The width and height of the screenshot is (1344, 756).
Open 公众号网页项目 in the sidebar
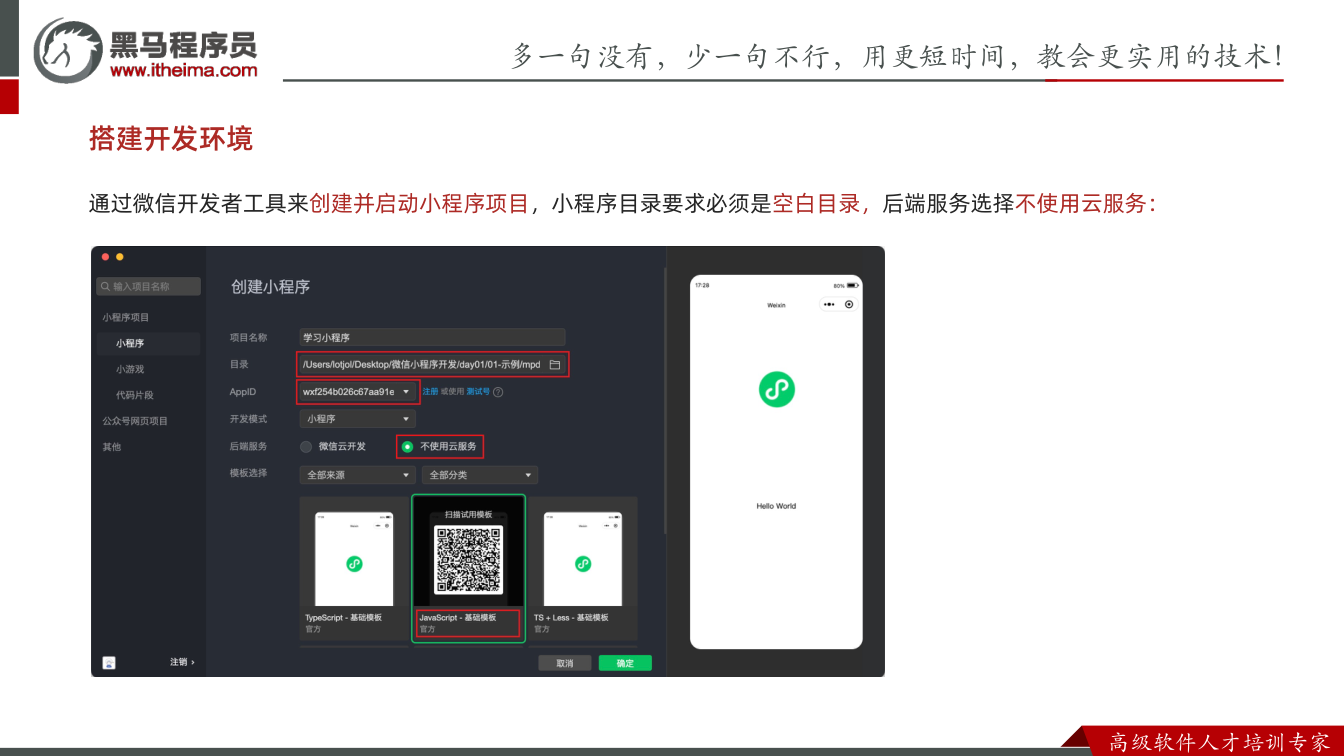point(135,421)
